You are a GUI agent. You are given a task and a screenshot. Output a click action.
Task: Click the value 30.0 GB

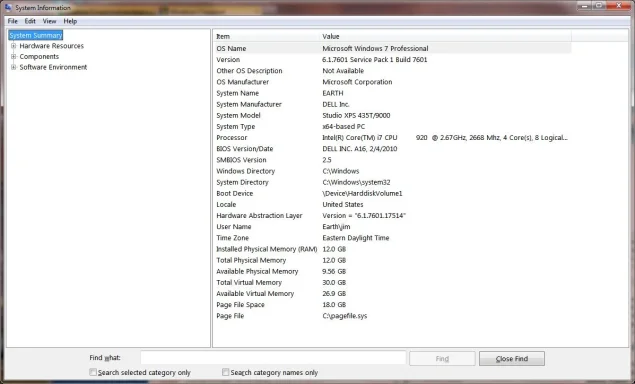(334, 282)
